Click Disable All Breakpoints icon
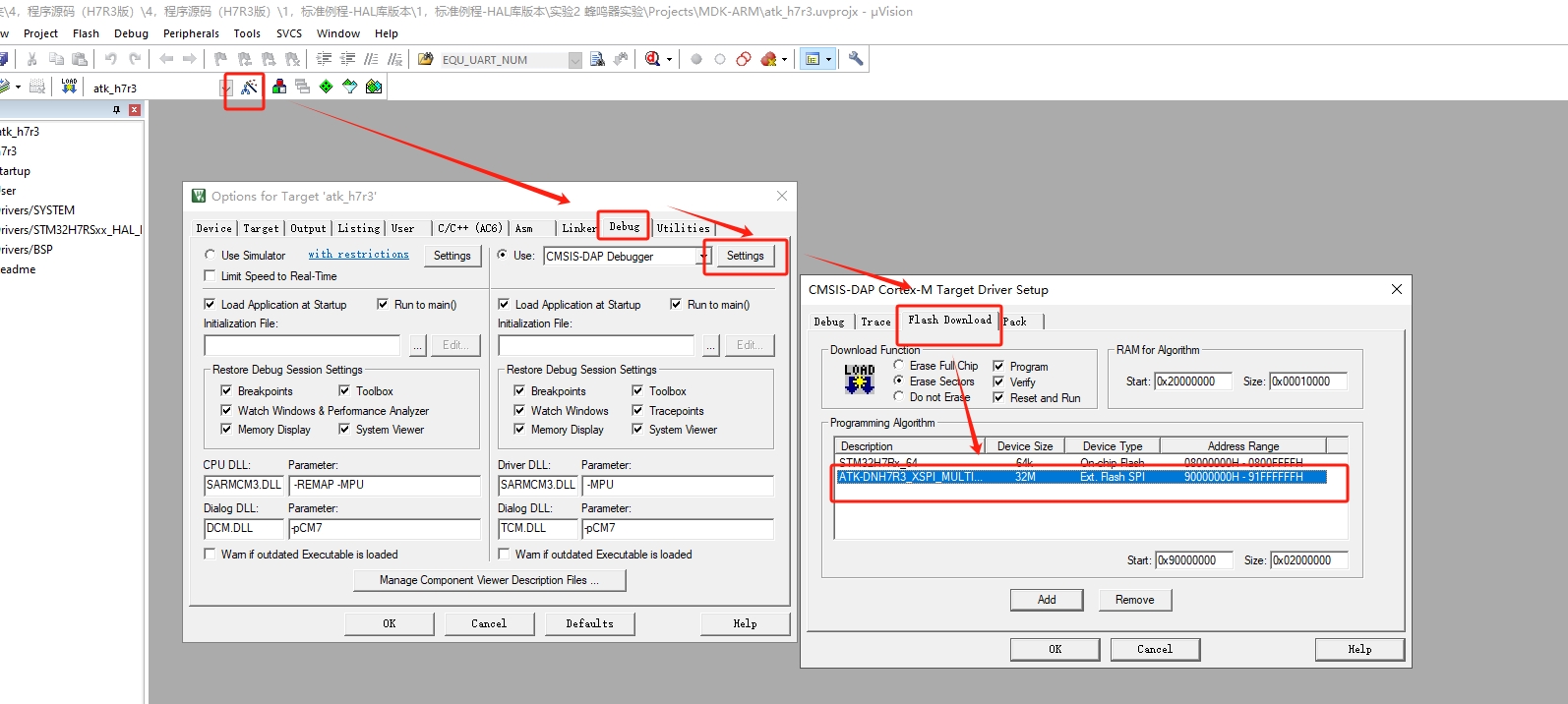 pos(744,59)
